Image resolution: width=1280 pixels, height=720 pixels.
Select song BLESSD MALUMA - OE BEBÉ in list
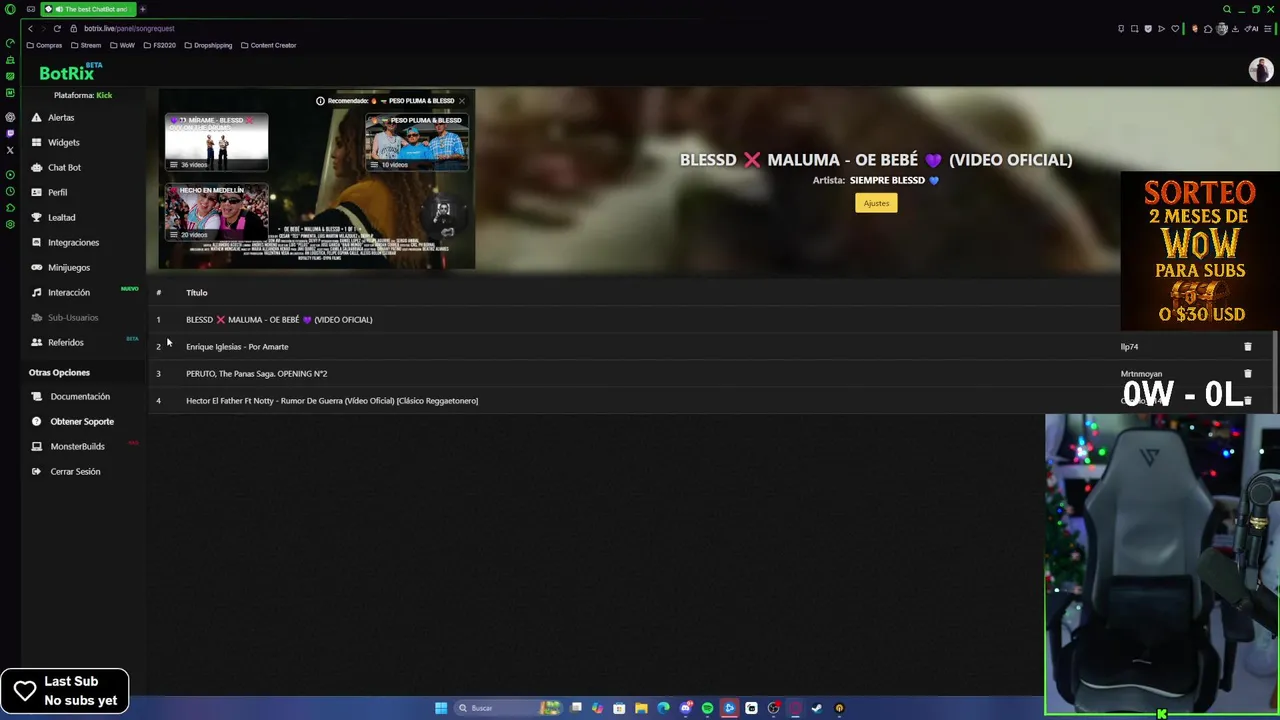tap(279, 319)
